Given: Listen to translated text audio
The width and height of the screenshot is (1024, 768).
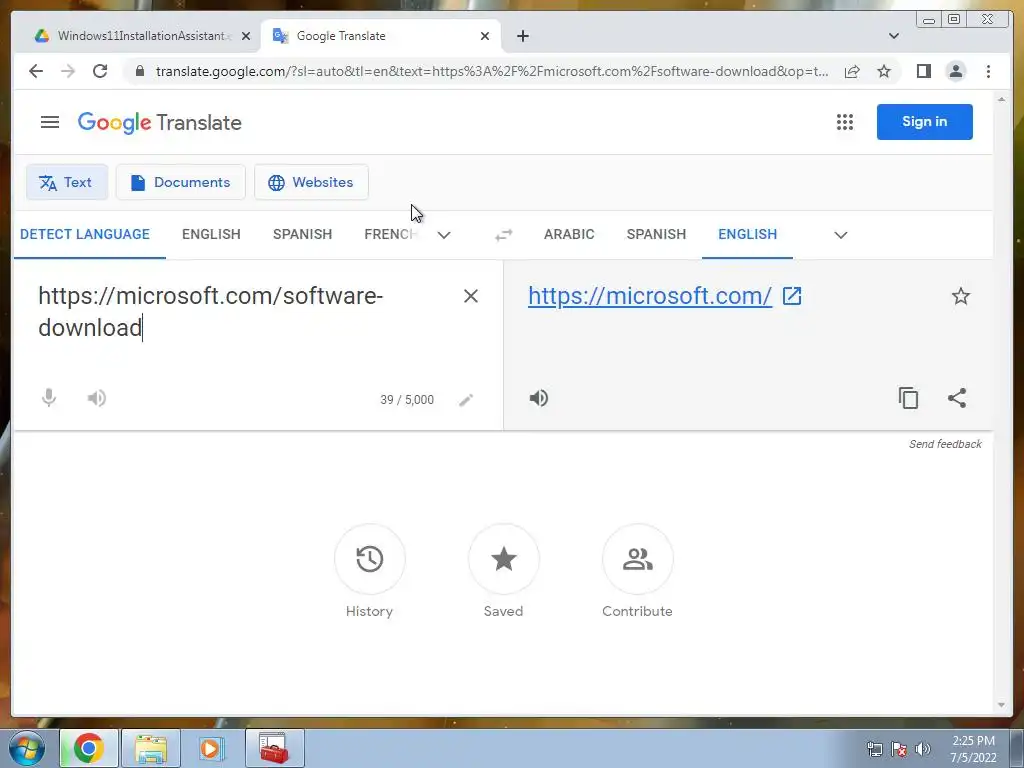Looking at the screenshot, I should (539, 398).
